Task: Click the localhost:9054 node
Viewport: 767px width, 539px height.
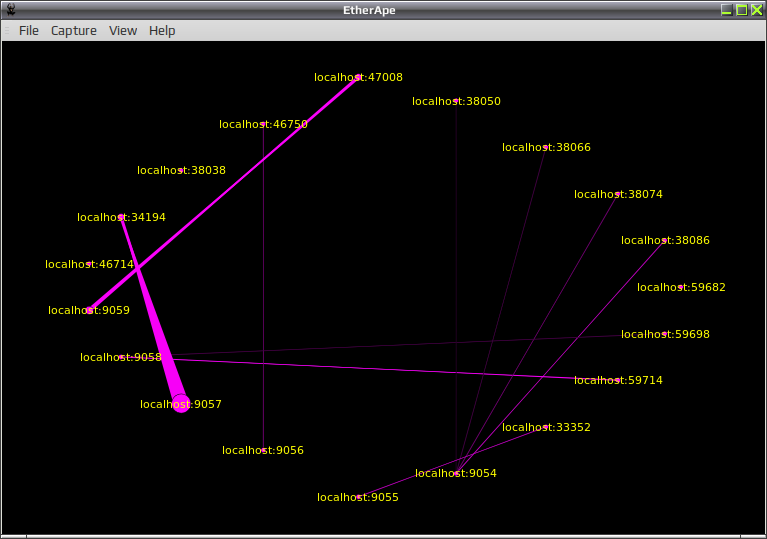Action: tap(456, 473)
